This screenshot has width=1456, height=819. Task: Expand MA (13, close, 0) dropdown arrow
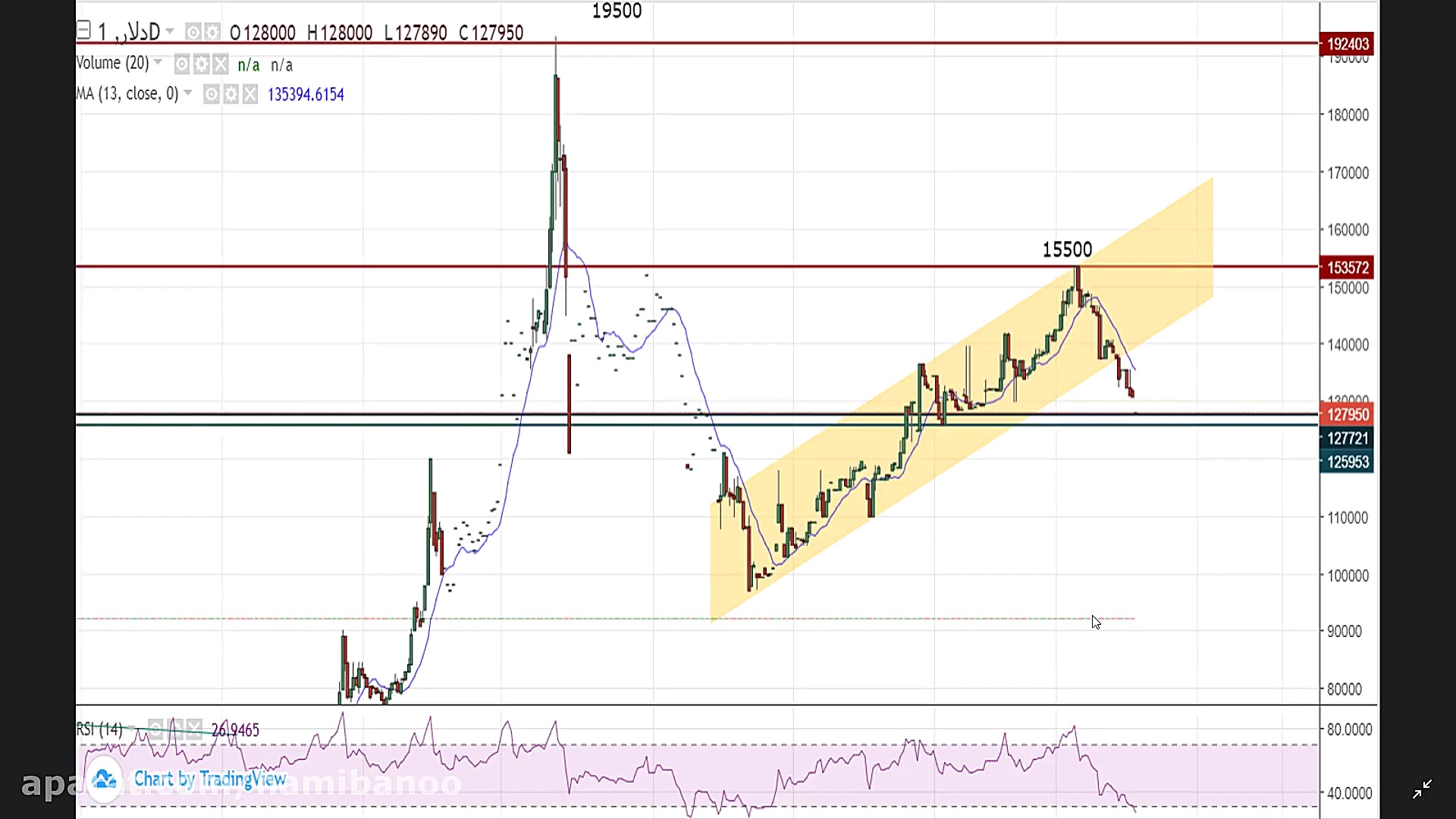[x=188, y=93]
